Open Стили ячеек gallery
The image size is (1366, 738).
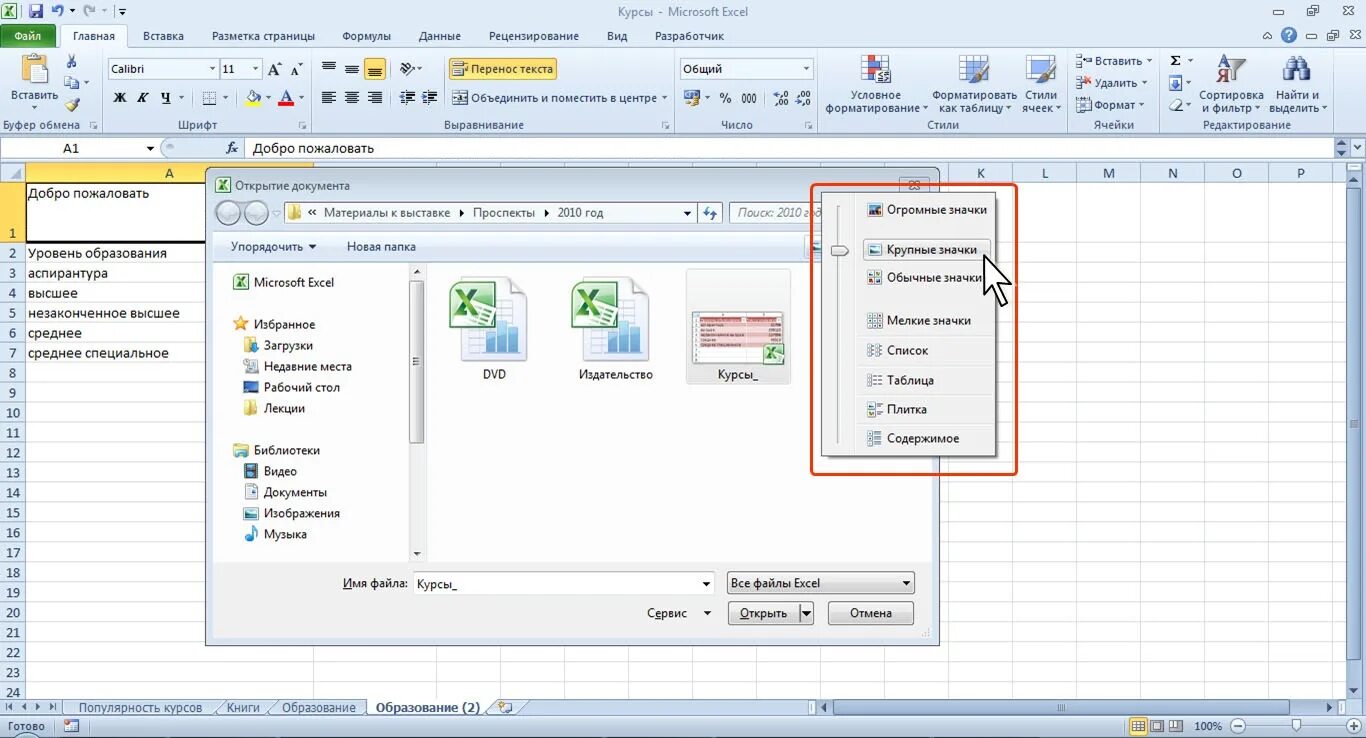coord(1041,84)
